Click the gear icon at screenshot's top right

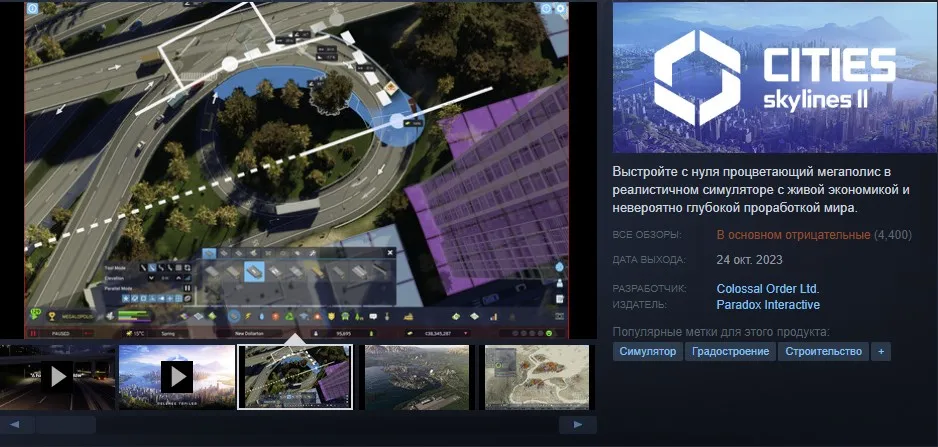[561, 8]
